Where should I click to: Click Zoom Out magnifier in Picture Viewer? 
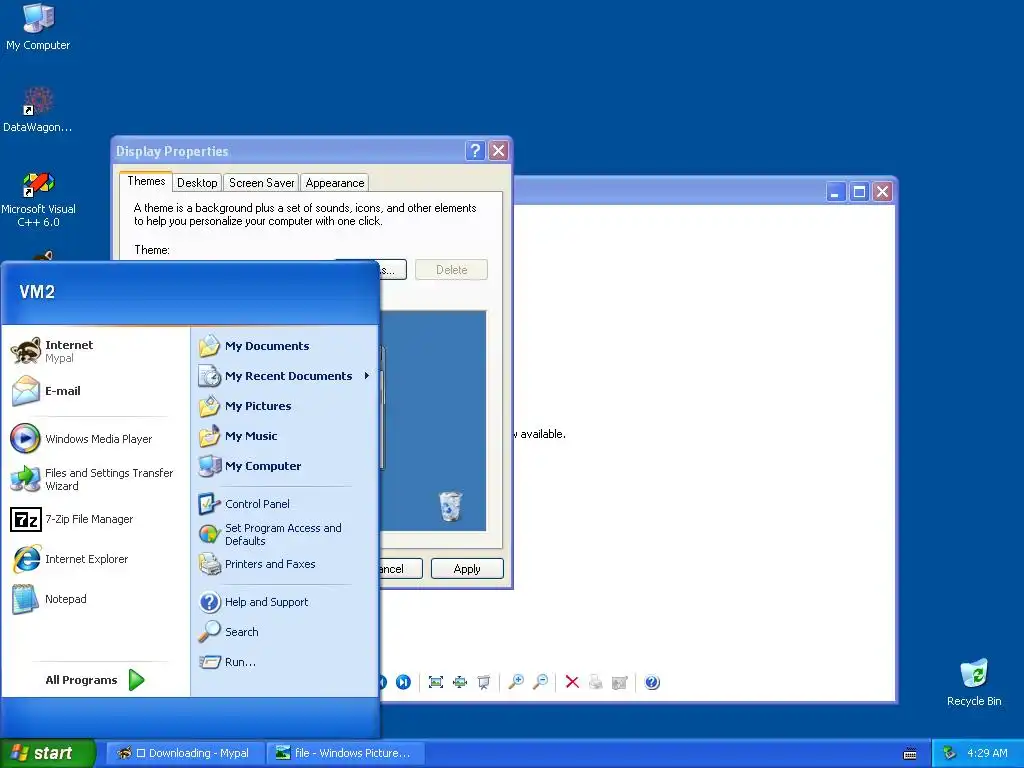[540, 682]
